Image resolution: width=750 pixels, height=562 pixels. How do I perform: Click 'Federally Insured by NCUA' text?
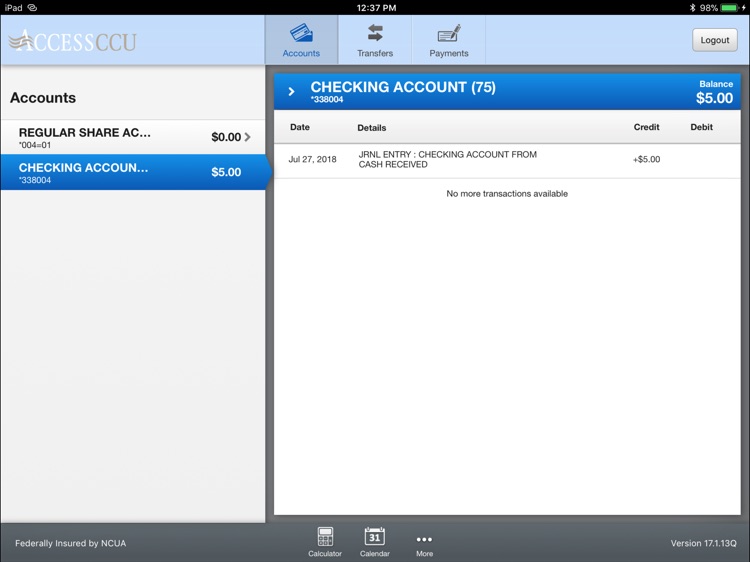[71, 543]
